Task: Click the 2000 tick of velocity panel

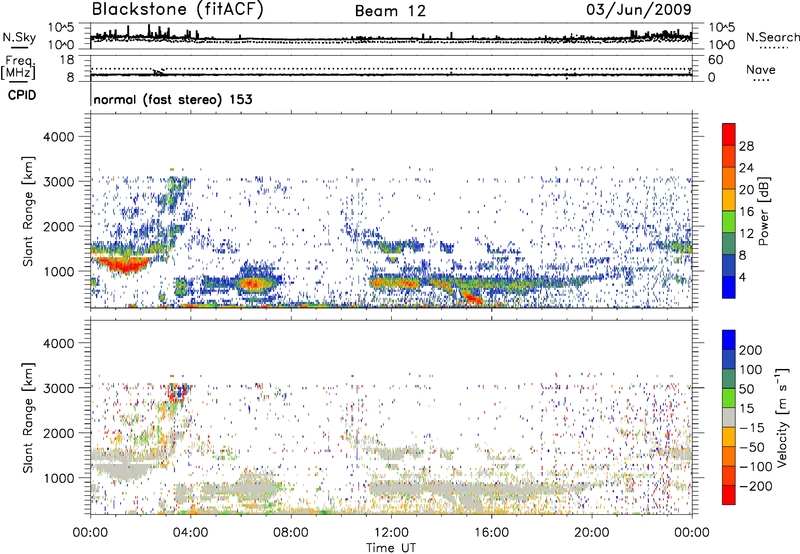Action: tap(58, 433)
